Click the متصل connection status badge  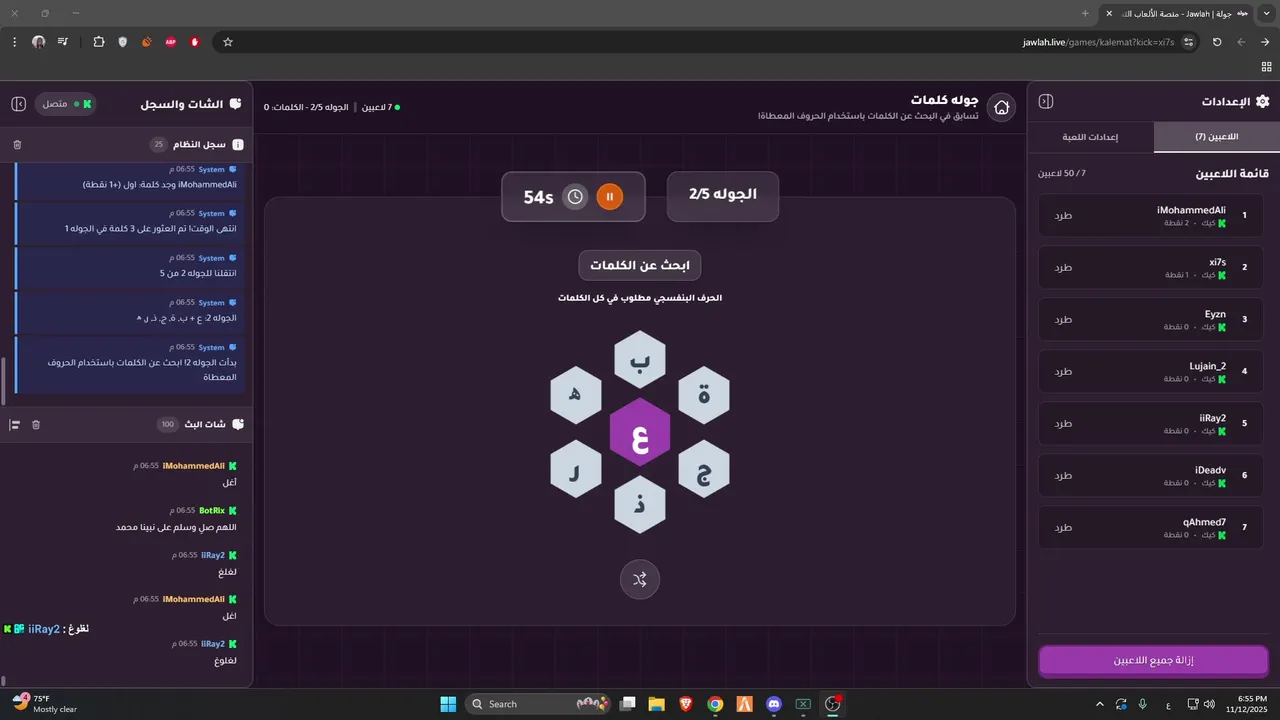[66, 104]
